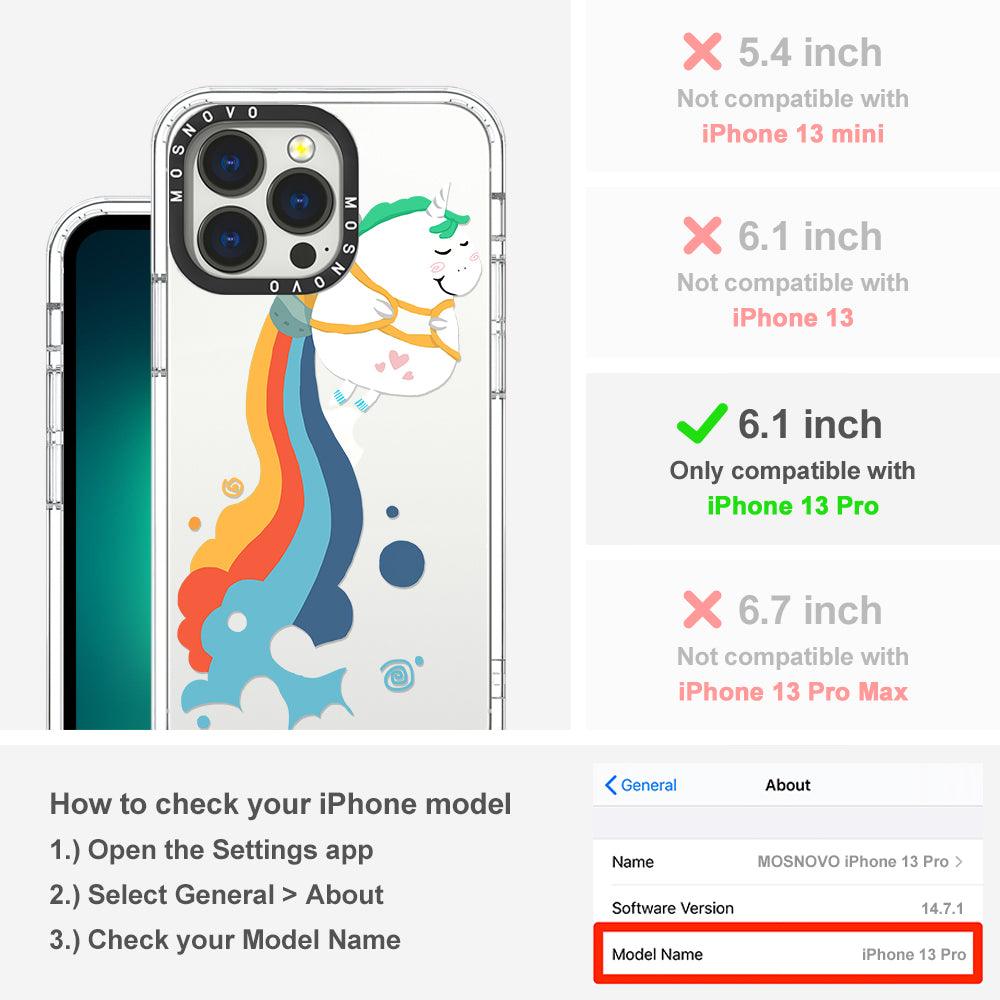The image size is (1000, 1000).
Task: Click the red X beside 5.4 inch
Action: pyautogui.click(x=702, y=52)
